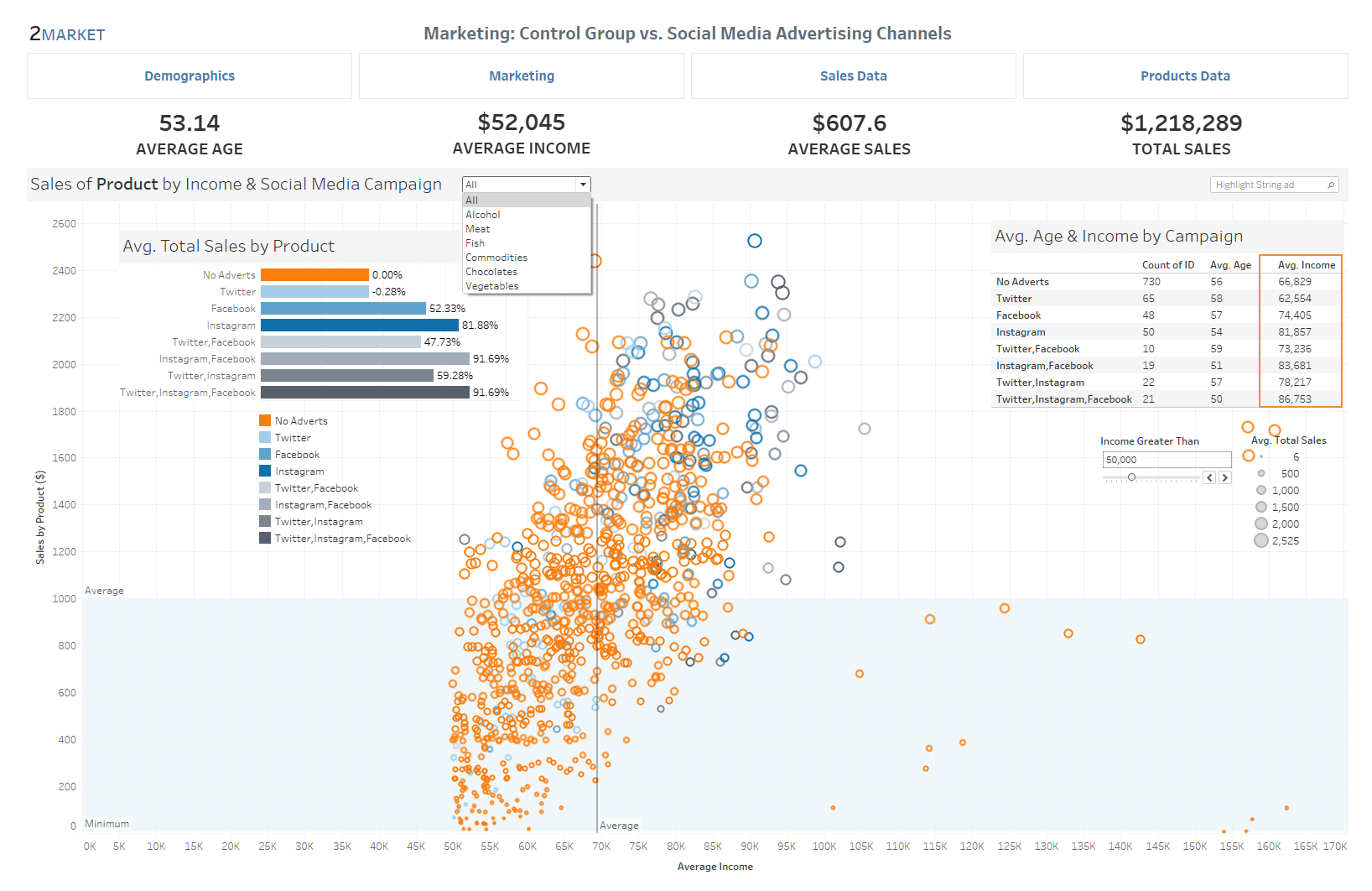The image size is (1372, 891).
Task: Click the 2MARKET logo
Action: pyautogui.click(x=66, y=34)
